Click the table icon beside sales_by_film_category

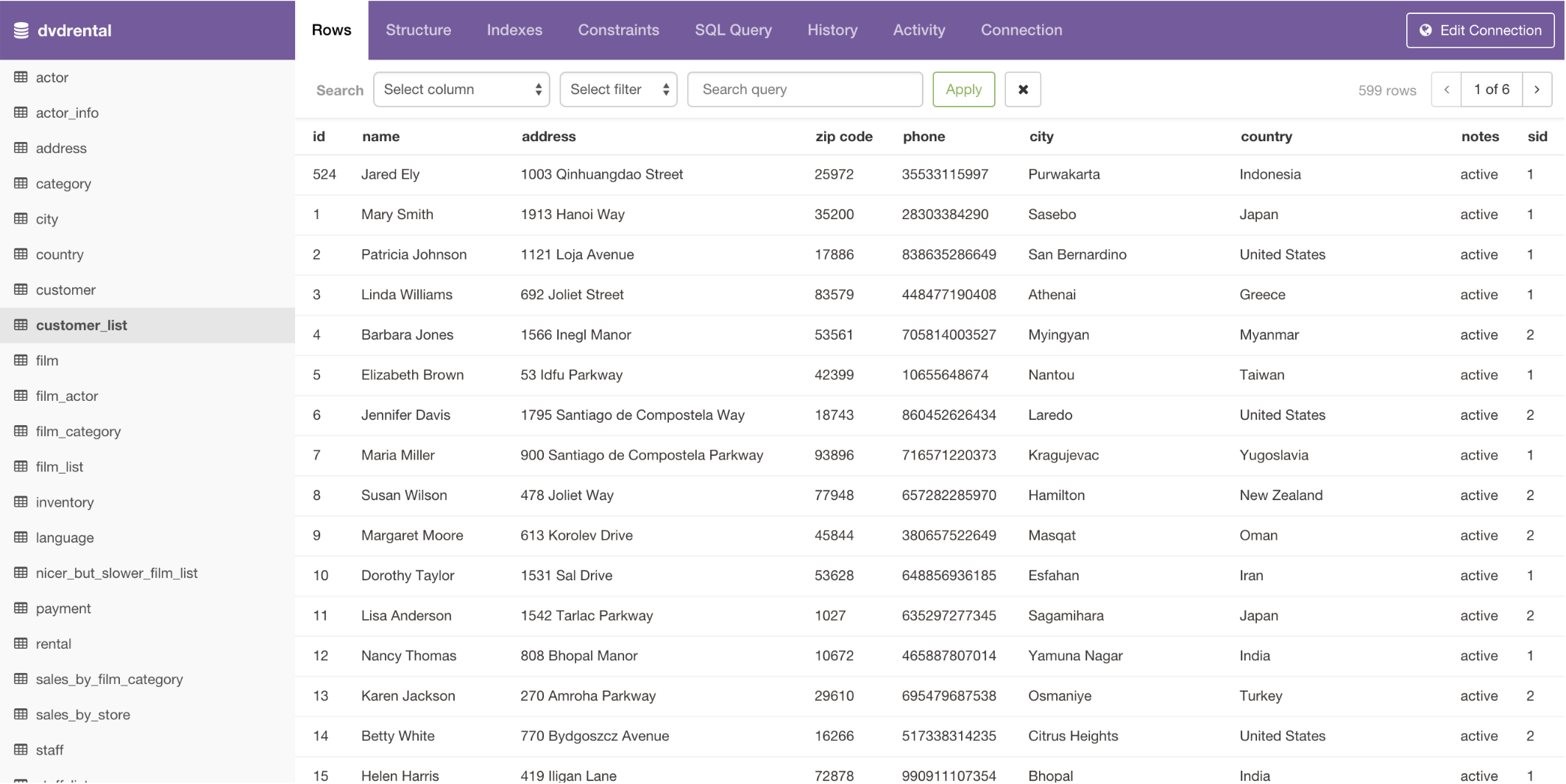tap(21, 679)
